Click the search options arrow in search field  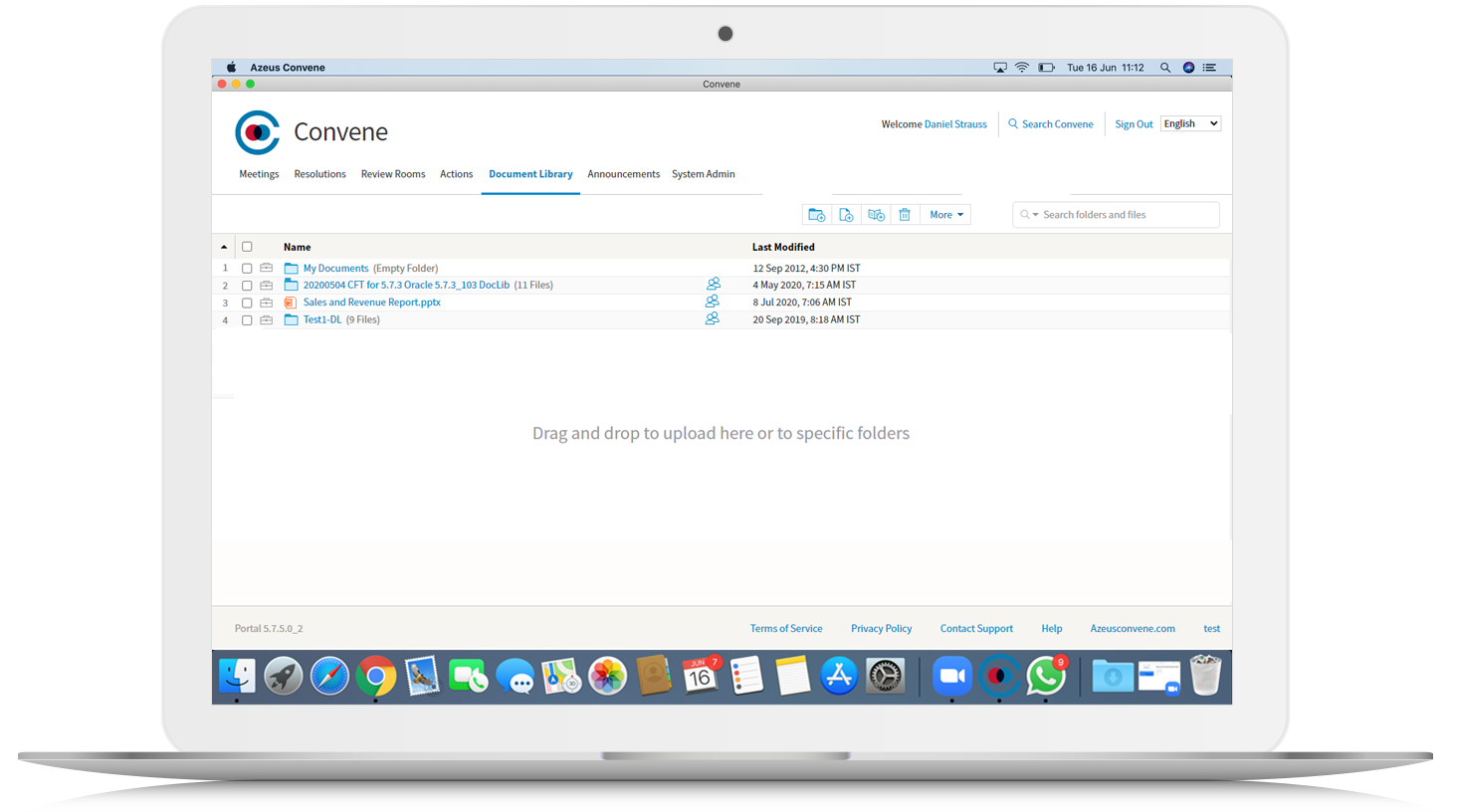(x=1035, y=215)
